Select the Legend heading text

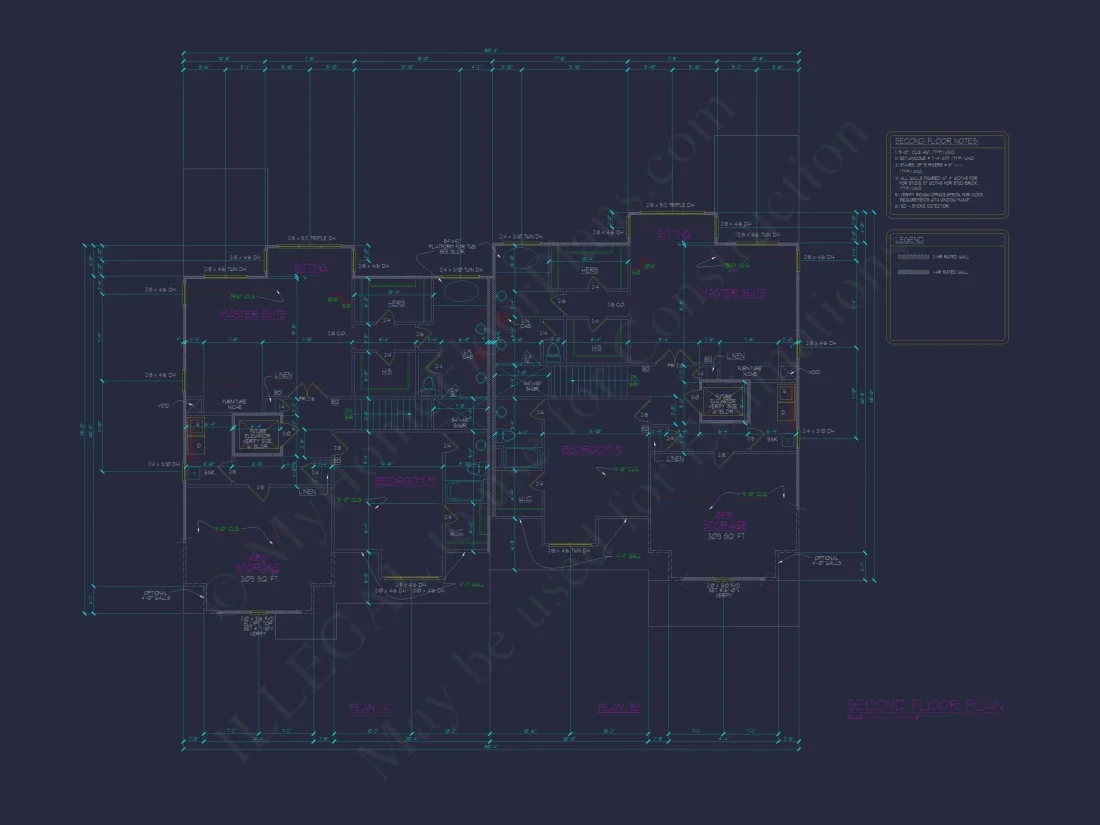coord(910,241)
